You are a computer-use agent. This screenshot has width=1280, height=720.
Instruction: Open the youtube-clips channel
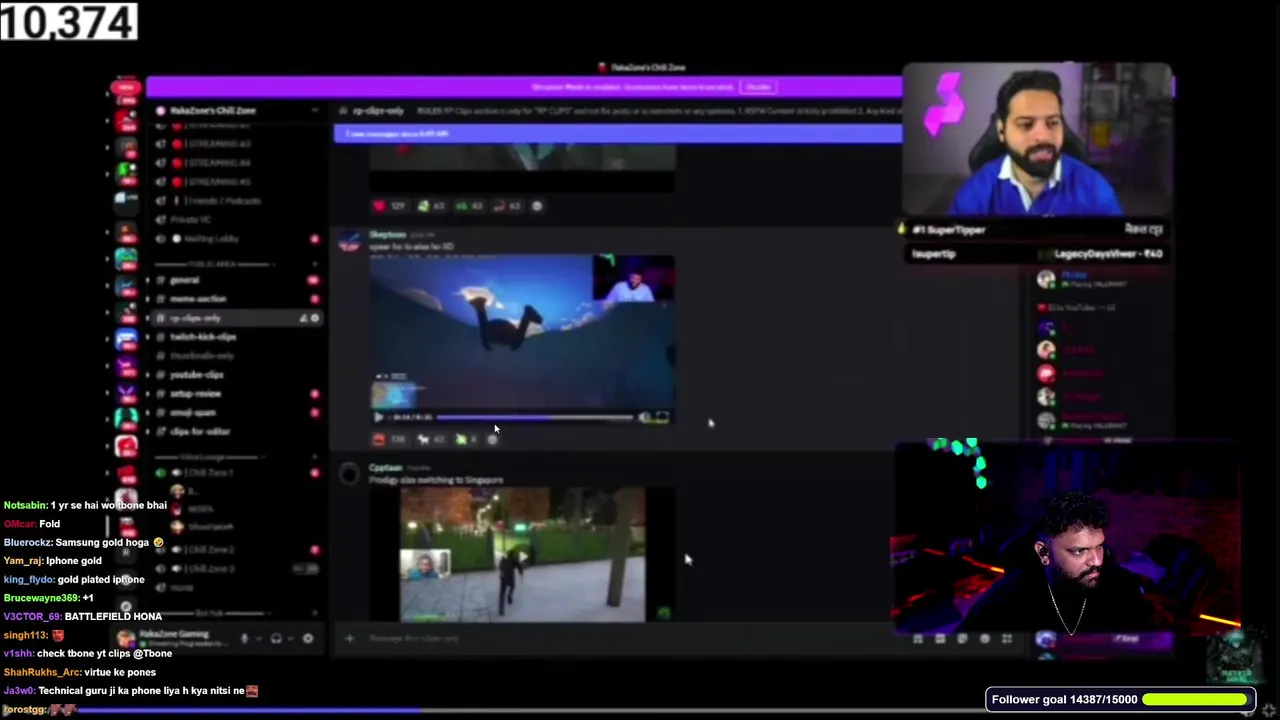click(197, 375)
